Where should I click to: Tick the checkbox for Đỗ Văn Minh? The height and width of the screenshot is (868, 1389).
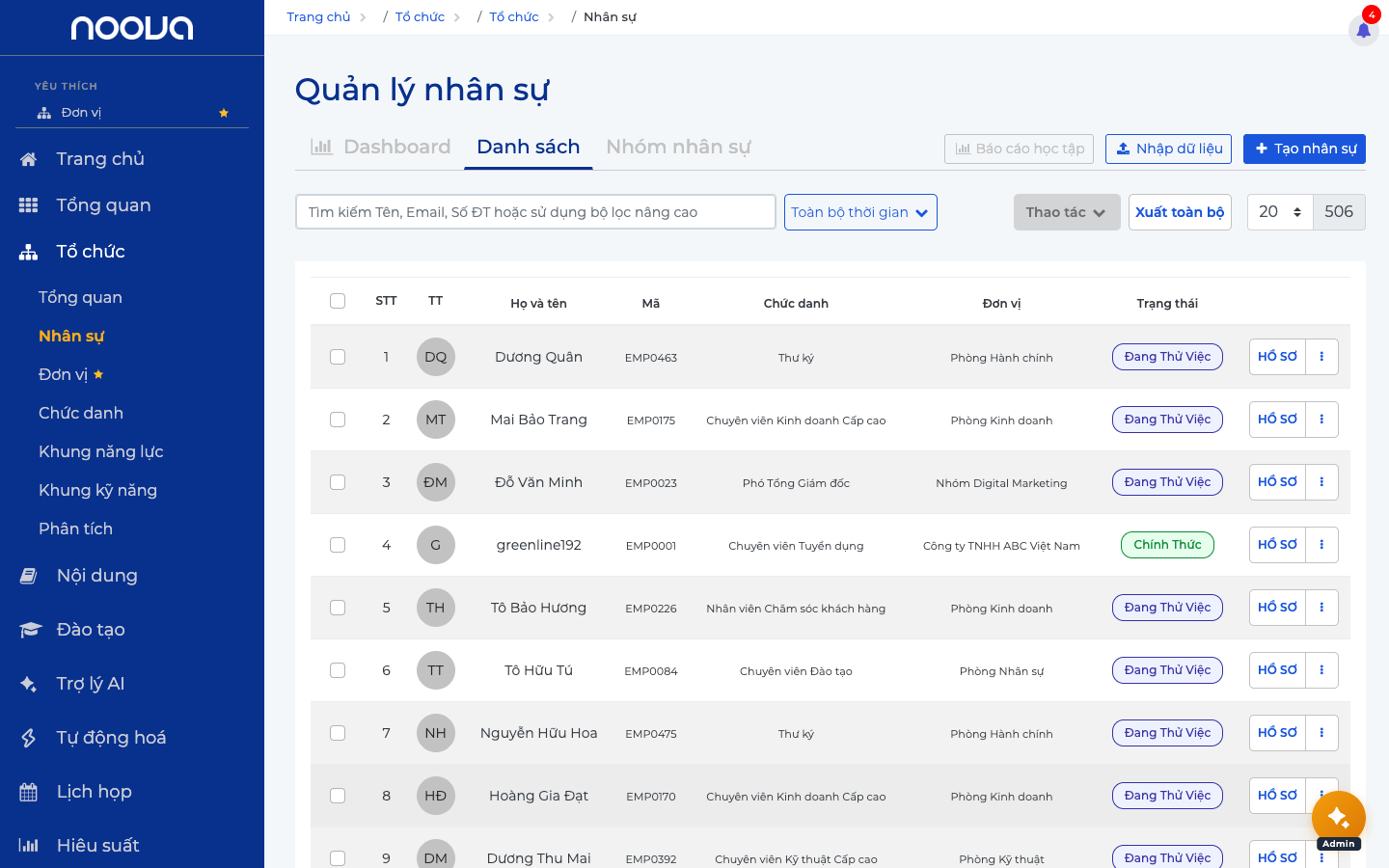[x=338, y=482]
